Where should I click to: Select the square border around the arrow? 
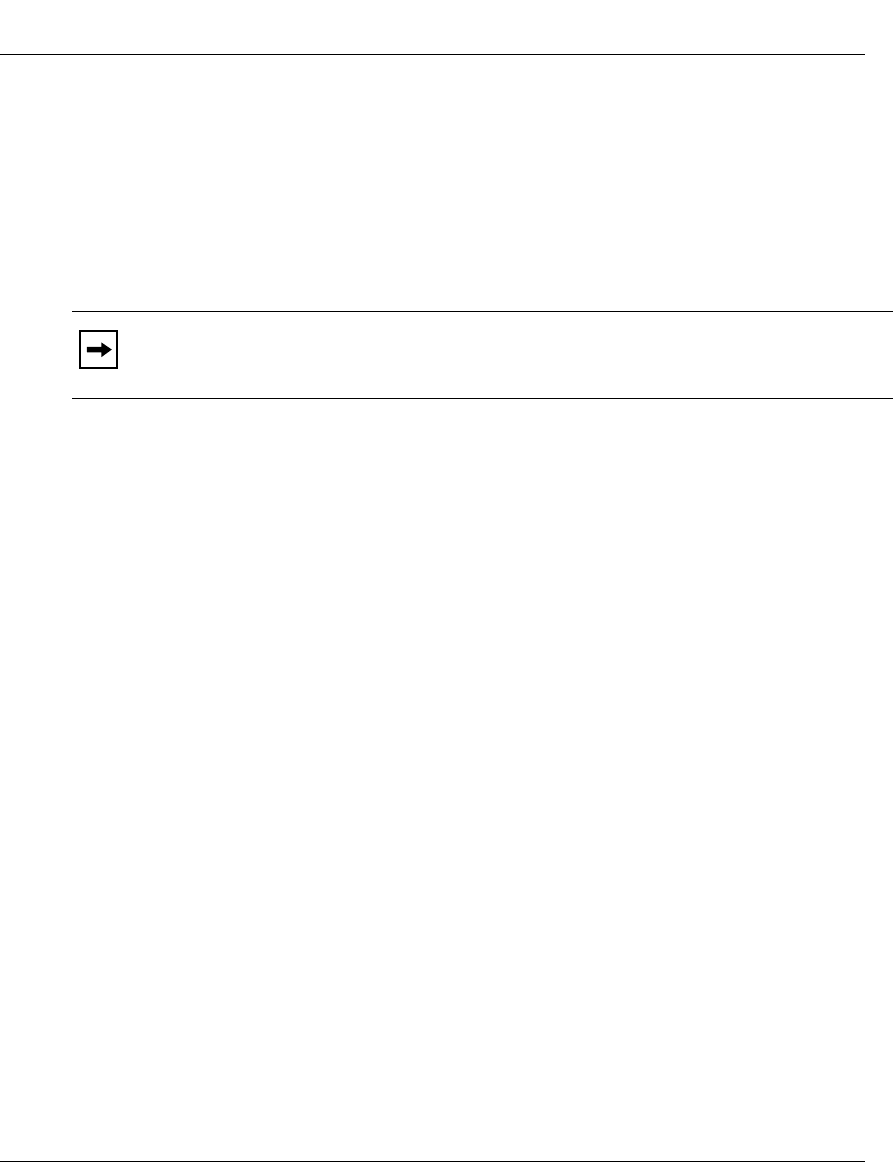click(99, 349)
